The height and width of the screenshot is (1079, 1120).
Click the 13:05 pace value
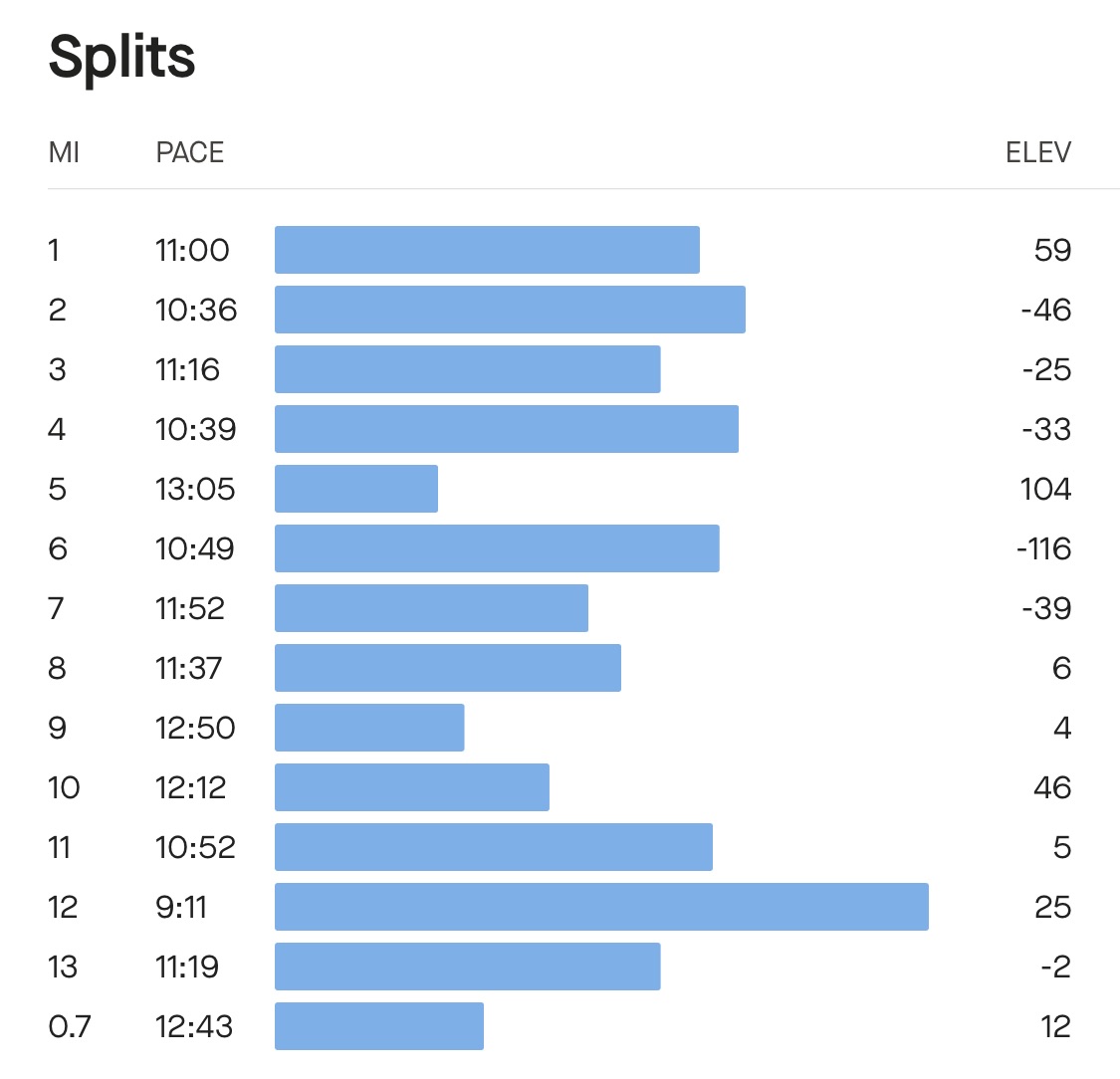(x=195, y=489)
